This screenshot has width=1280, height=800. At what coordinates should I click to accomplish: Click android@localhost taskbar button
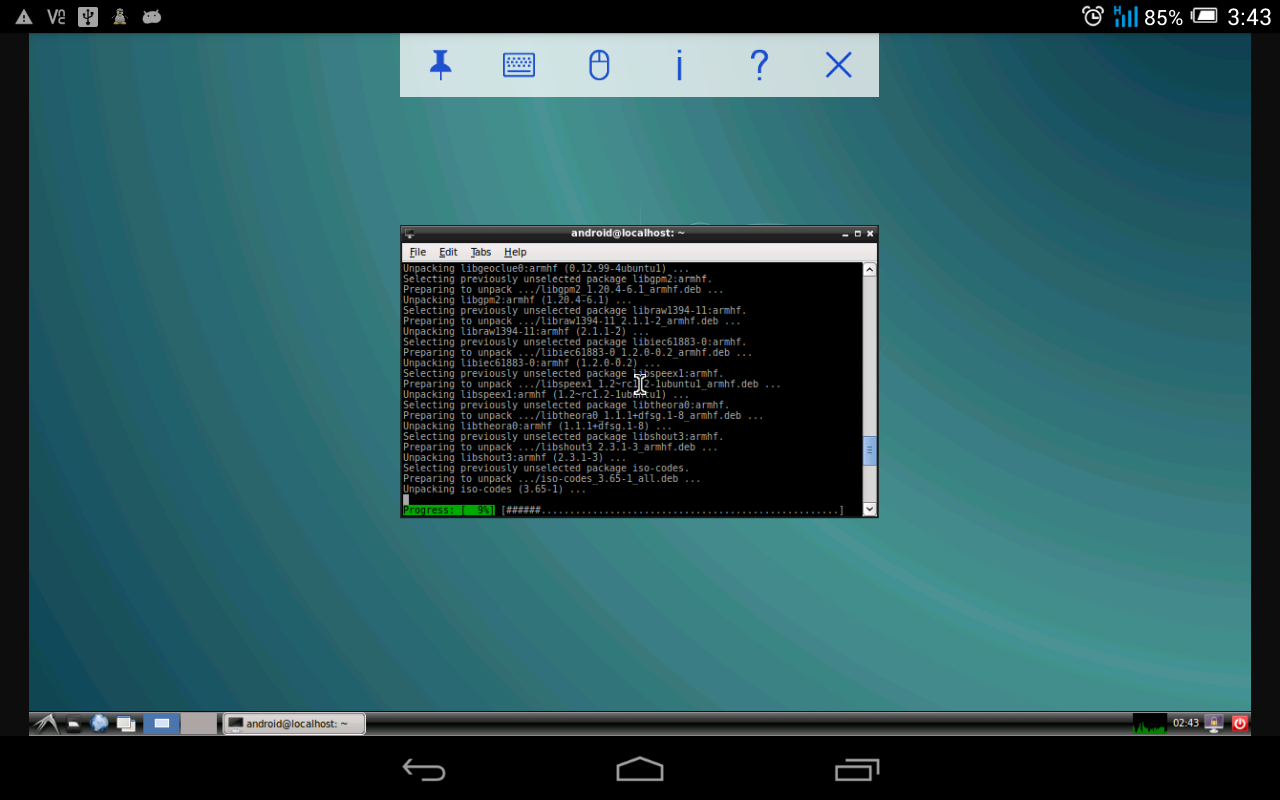pyautogui.click(x=294, y=723)
